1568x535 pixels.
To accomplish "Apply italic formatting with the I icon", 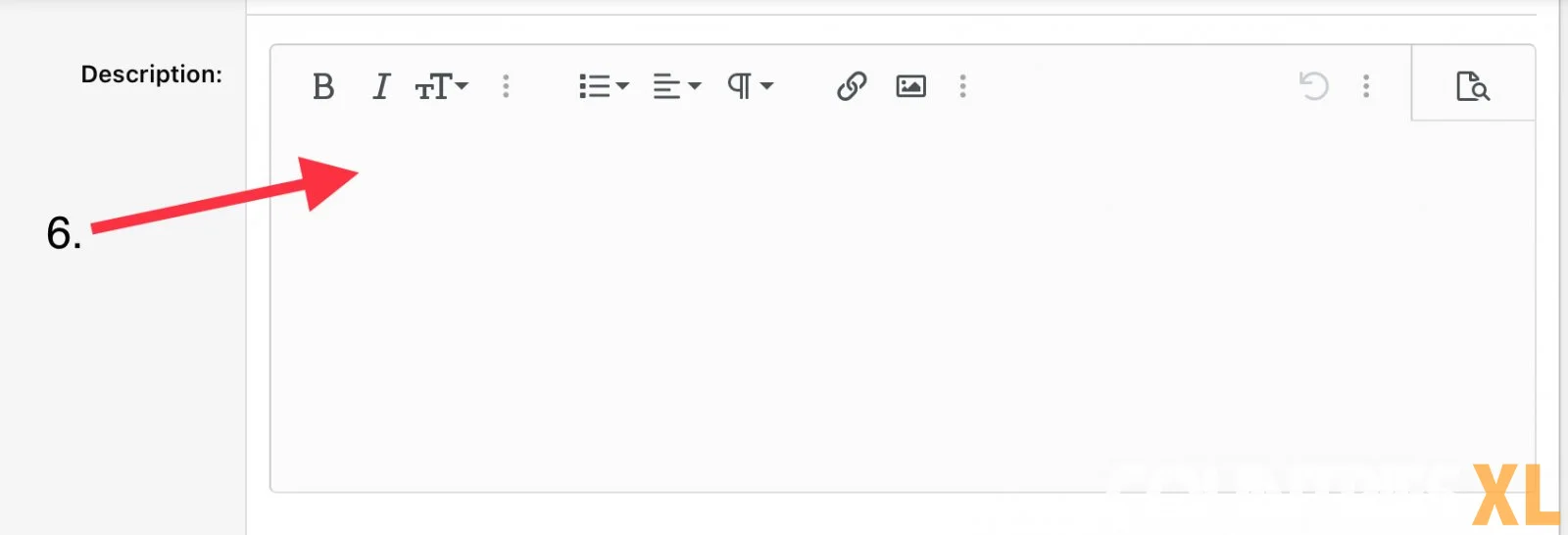I will point(381,87).
